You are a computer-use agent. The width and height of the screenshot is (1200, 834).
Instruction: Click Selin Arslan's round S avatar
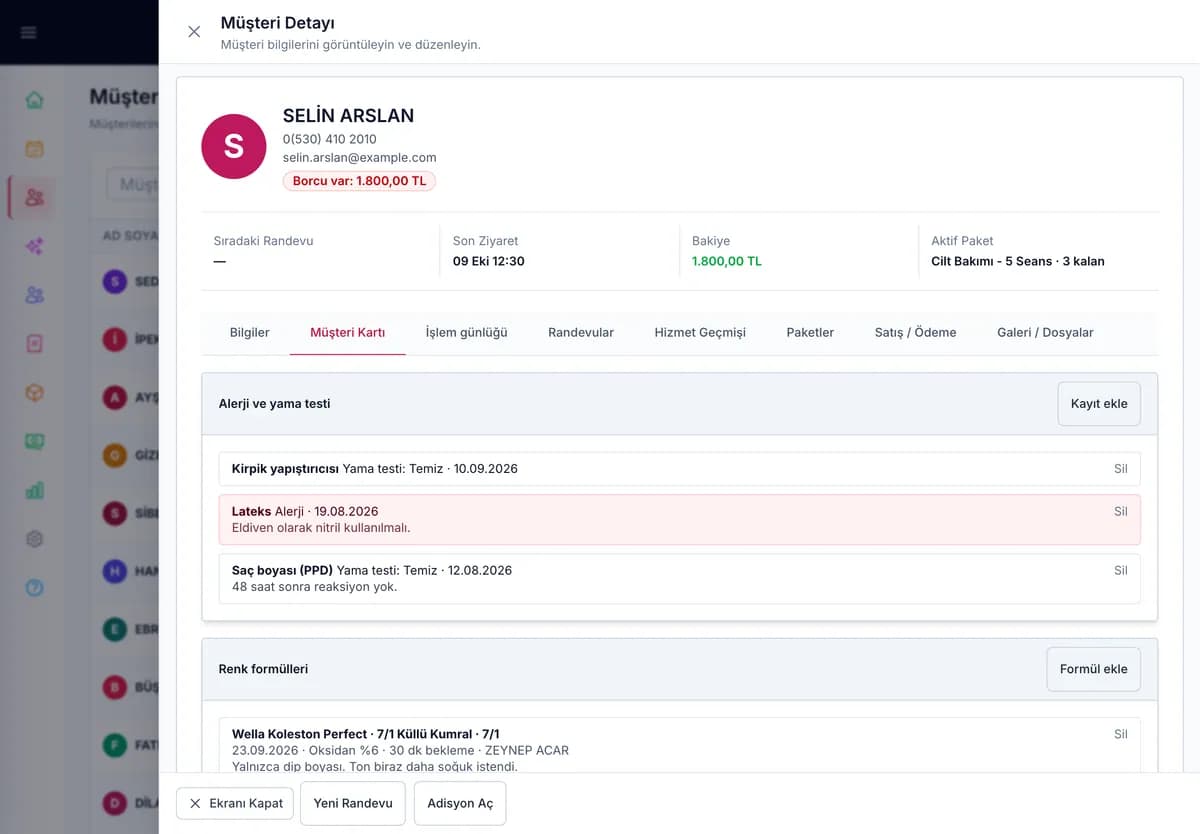[x=233, y=146]
